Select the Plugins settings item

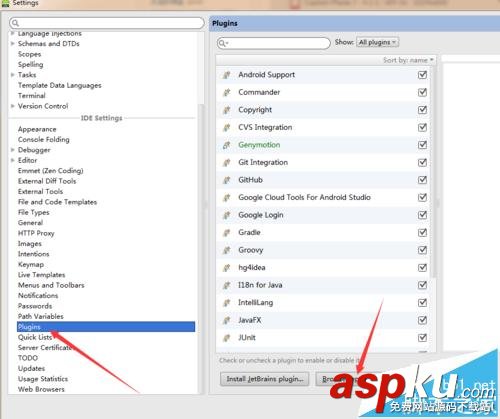[x=106, y=327]
